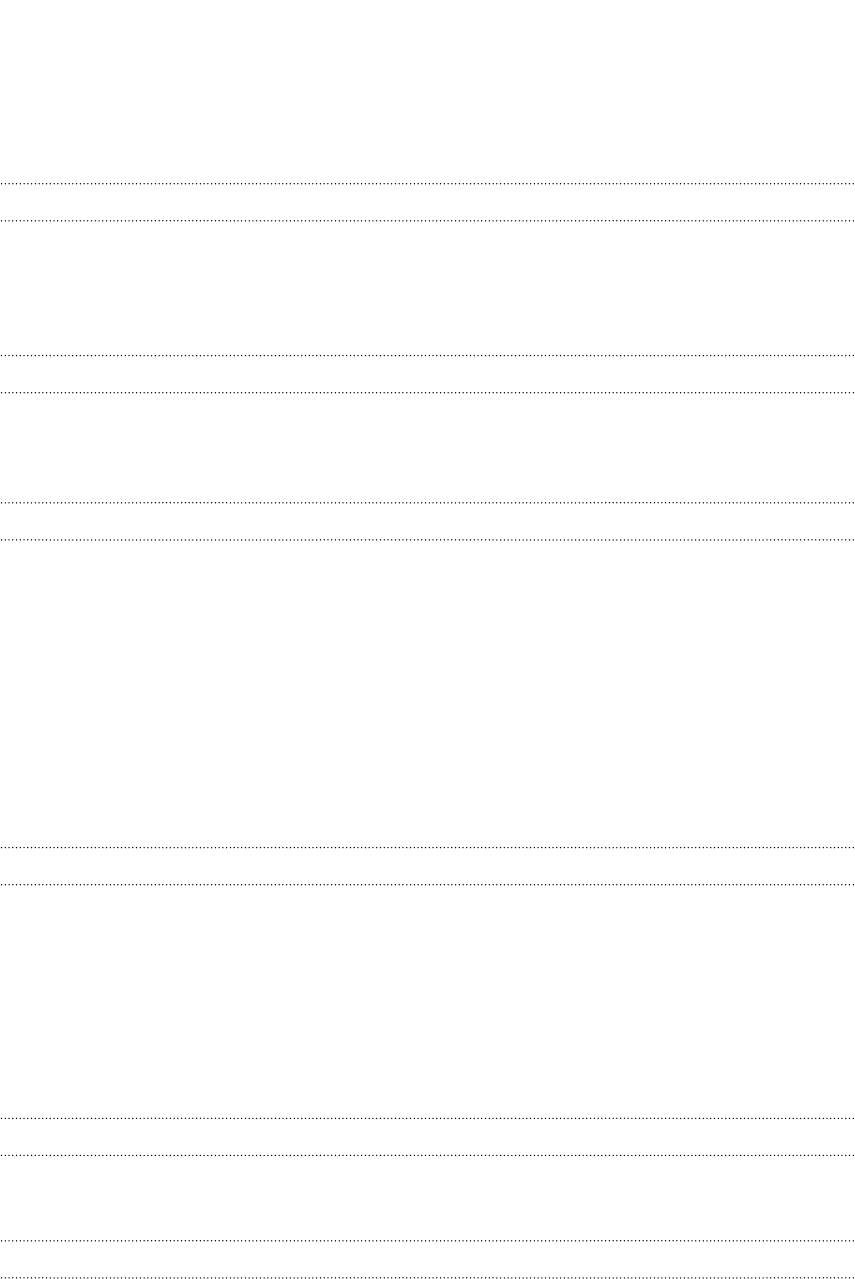This screenshot has width=855, height=1279.
Task: Click the ninth dotted line from top
Action: tap(427, 1118)
